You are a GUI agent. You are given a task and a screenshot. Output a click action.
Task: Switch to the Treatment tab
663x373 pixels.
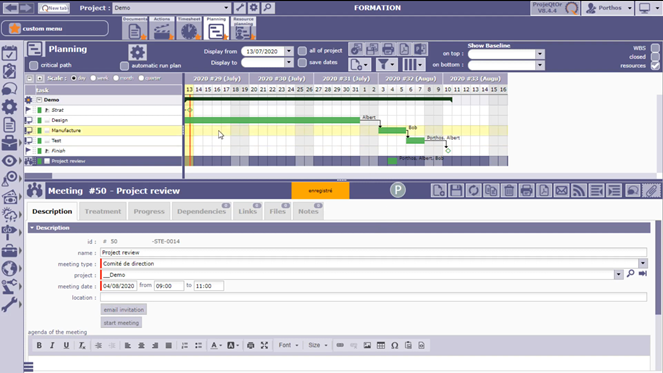point(103,211)
